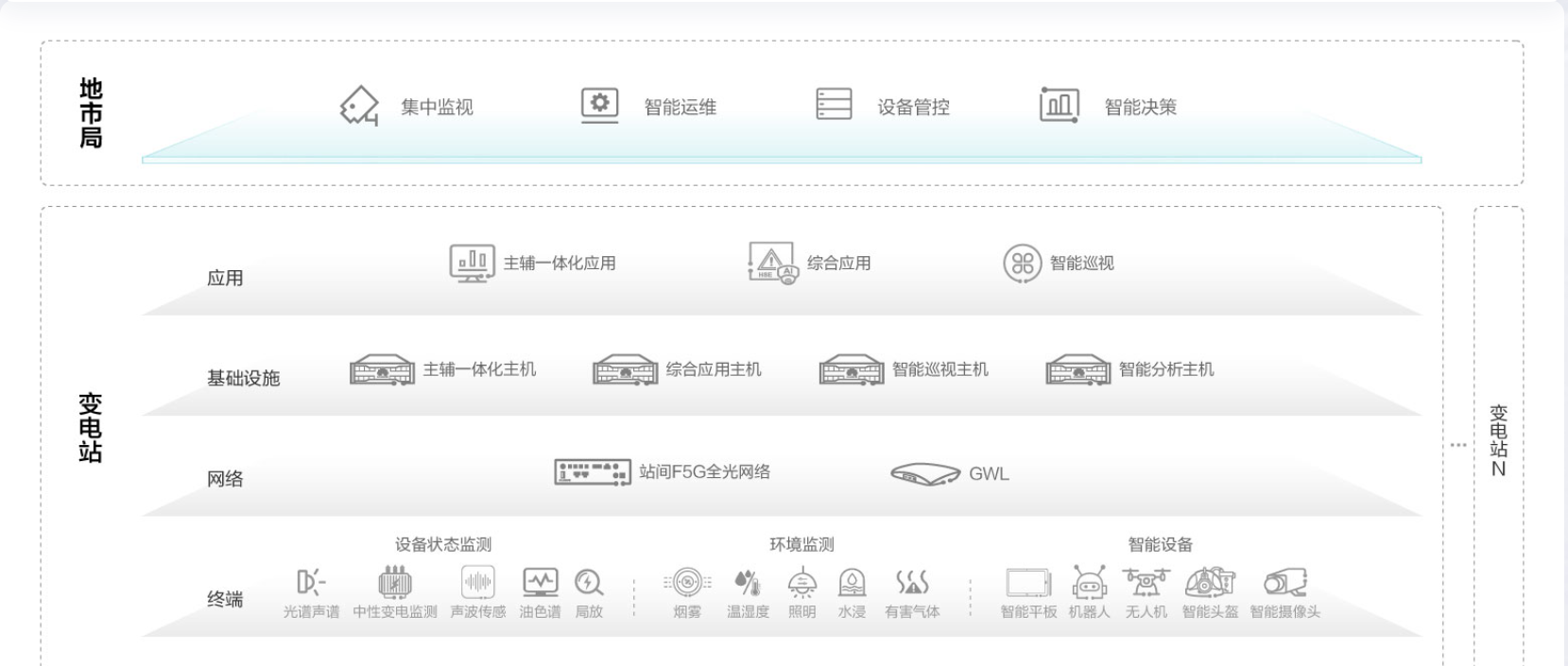
Task: Click the 站间F5G全光网络 switch icon
Action: [593, 472]
